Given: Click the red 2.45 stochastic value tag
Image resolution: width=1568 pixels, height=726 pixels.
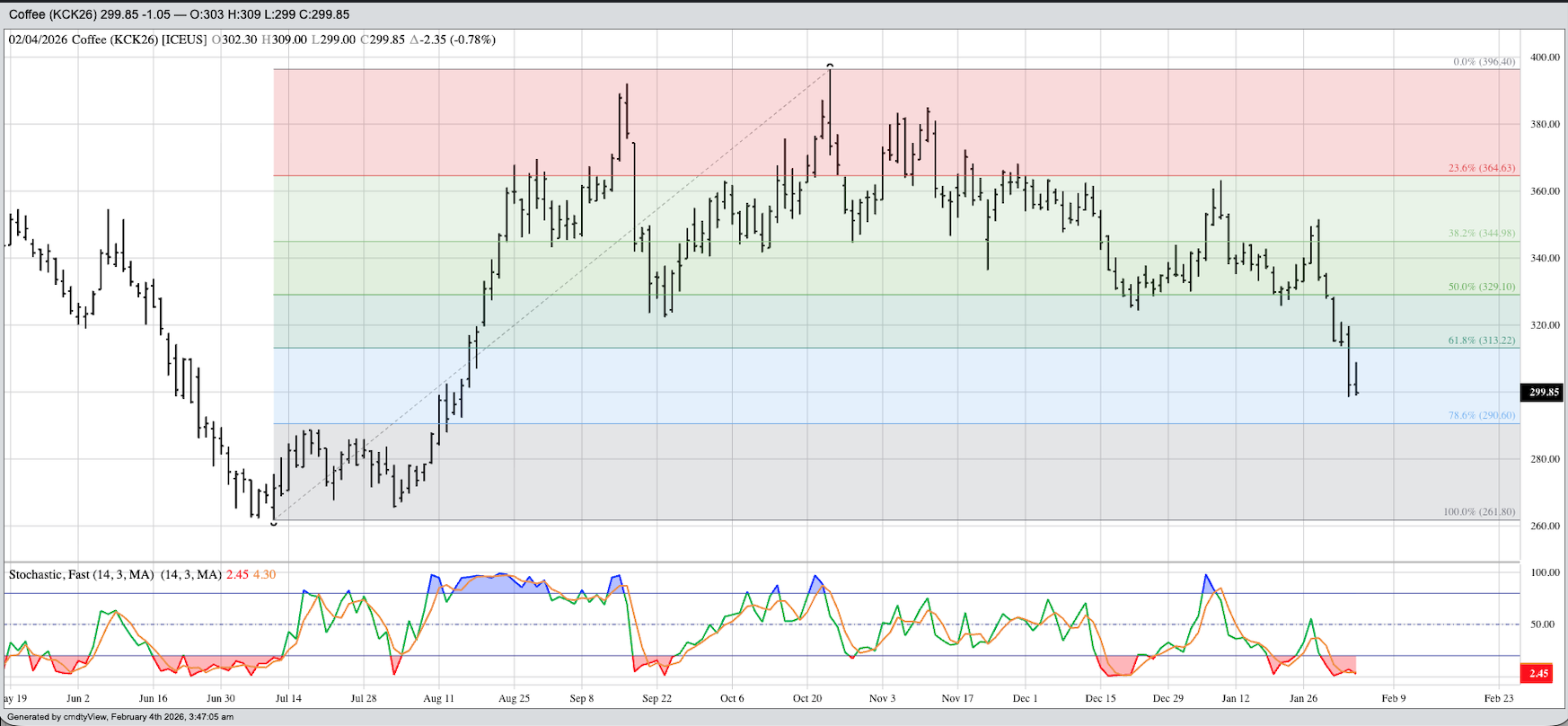Looking at the screenshot, I should click(1538, 673).
